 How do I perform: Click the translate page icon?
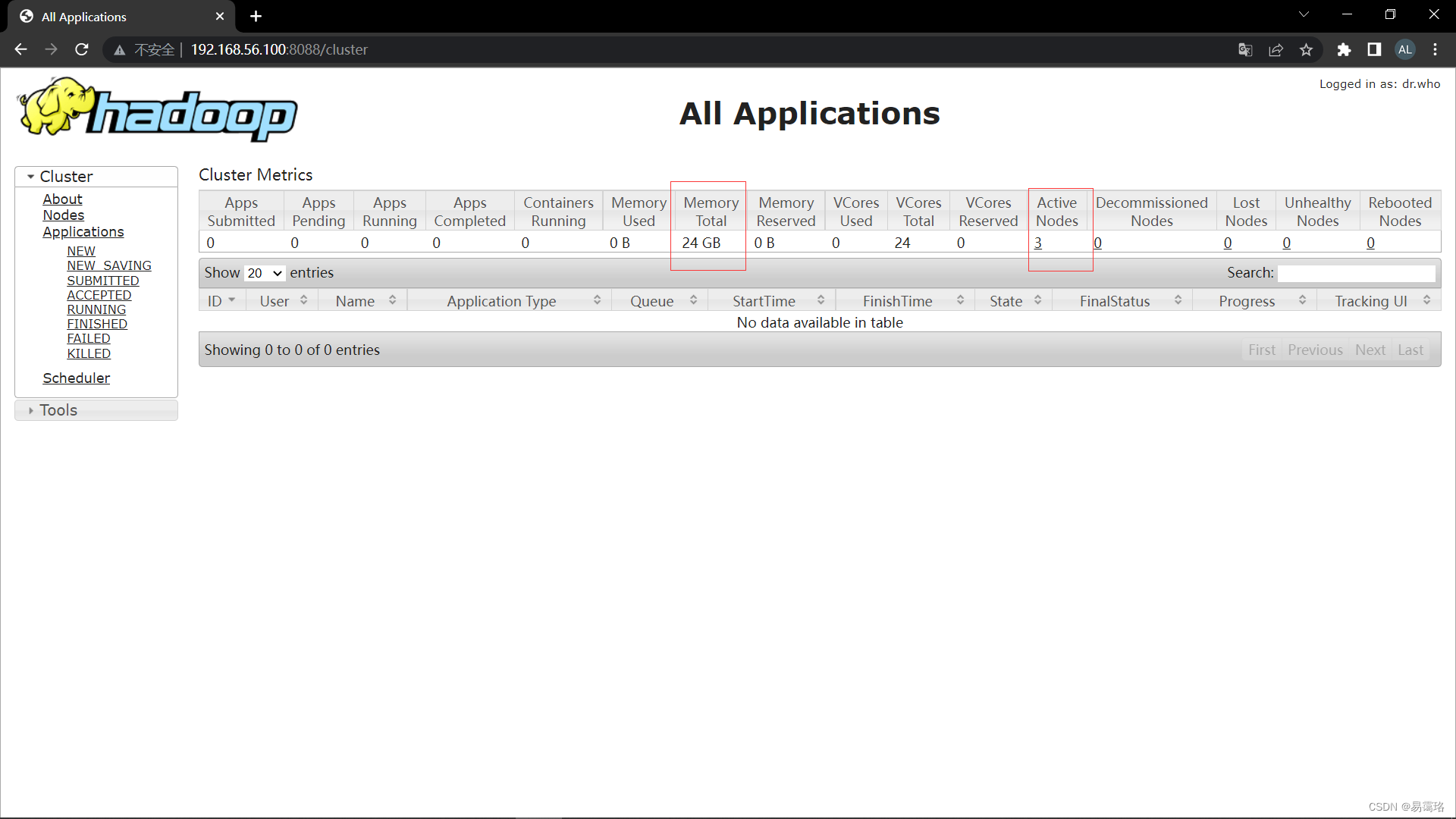(x=1245, y=49)
